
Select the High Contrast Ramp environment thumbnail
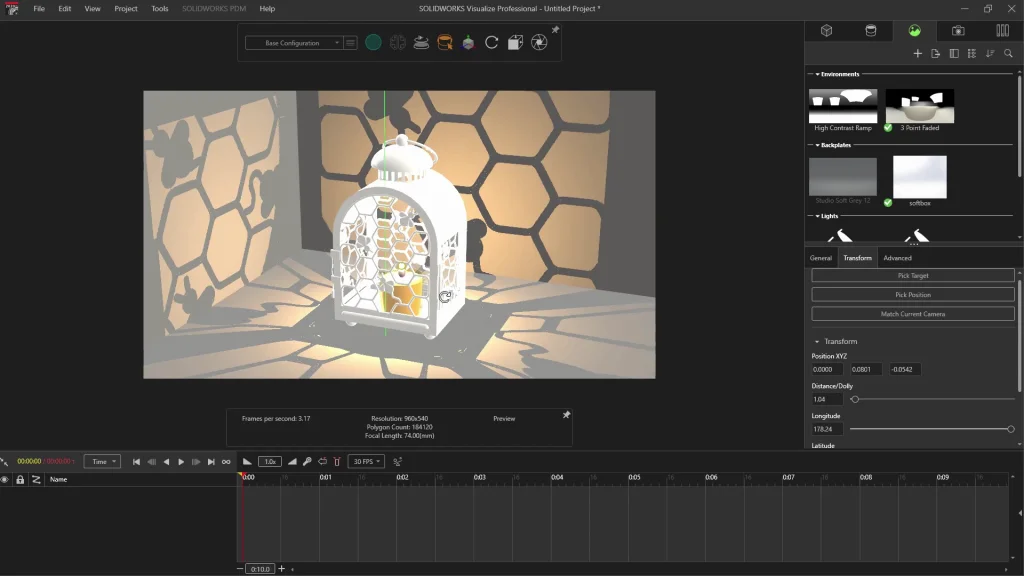(843, 105)
